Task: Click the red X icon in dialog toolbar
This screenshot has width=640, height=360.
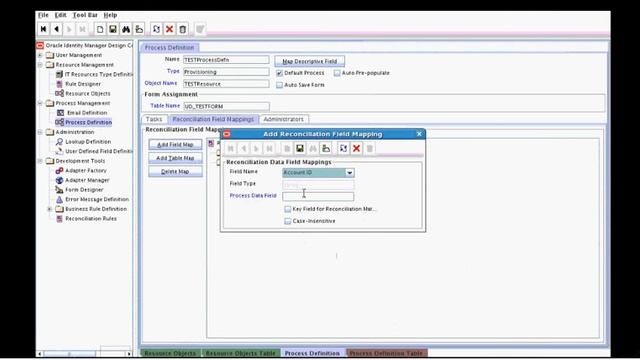Action: [356, 148]
